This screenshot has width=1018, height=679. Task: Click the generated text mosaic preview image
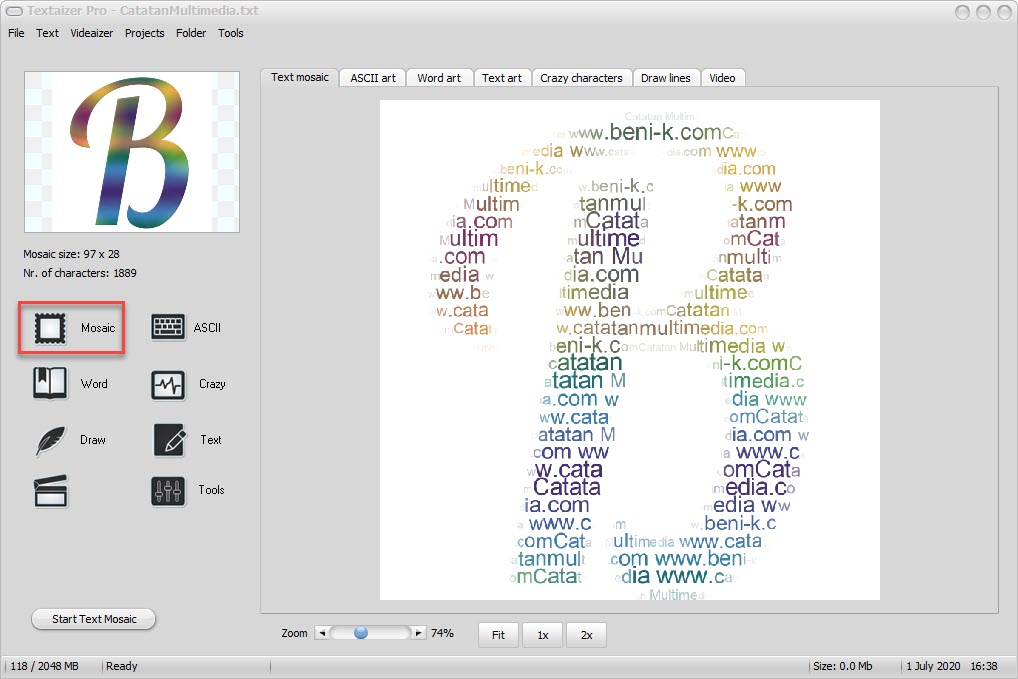click(630, 350)
